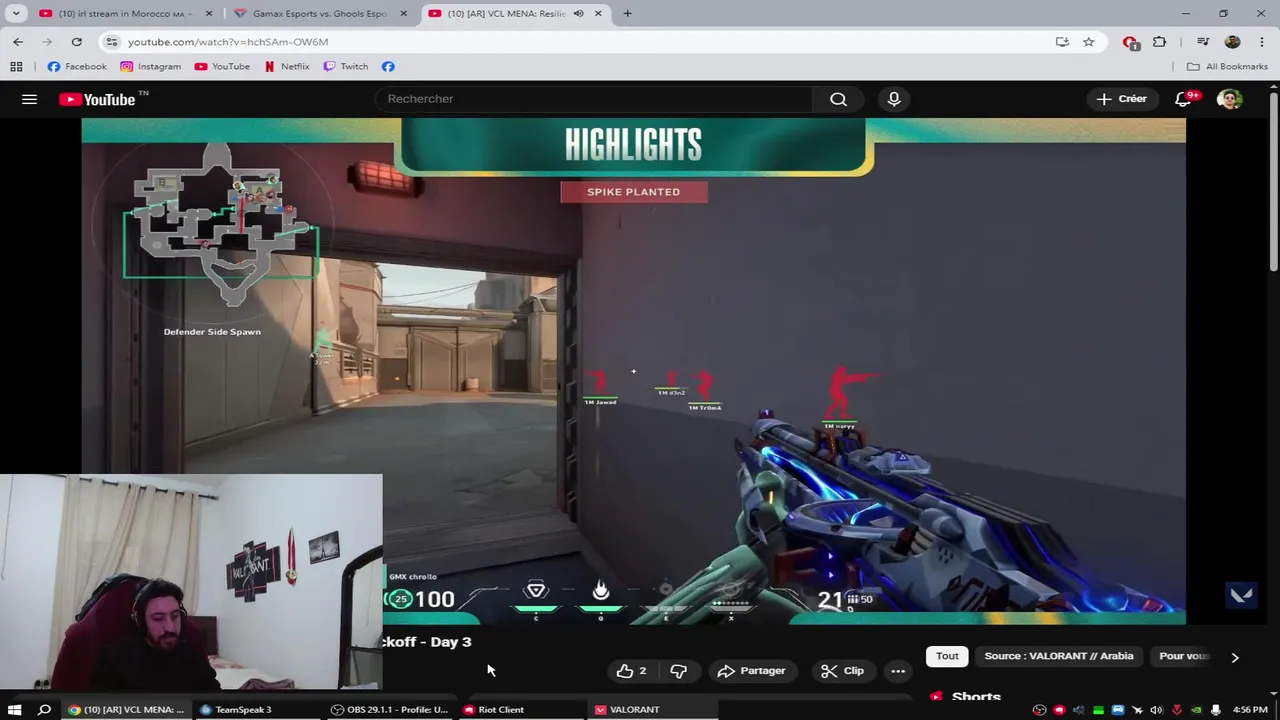This screenshot has height=720, width=1280.
Task: Open the Chrome profile avatar
Action: coord(1232,42)
